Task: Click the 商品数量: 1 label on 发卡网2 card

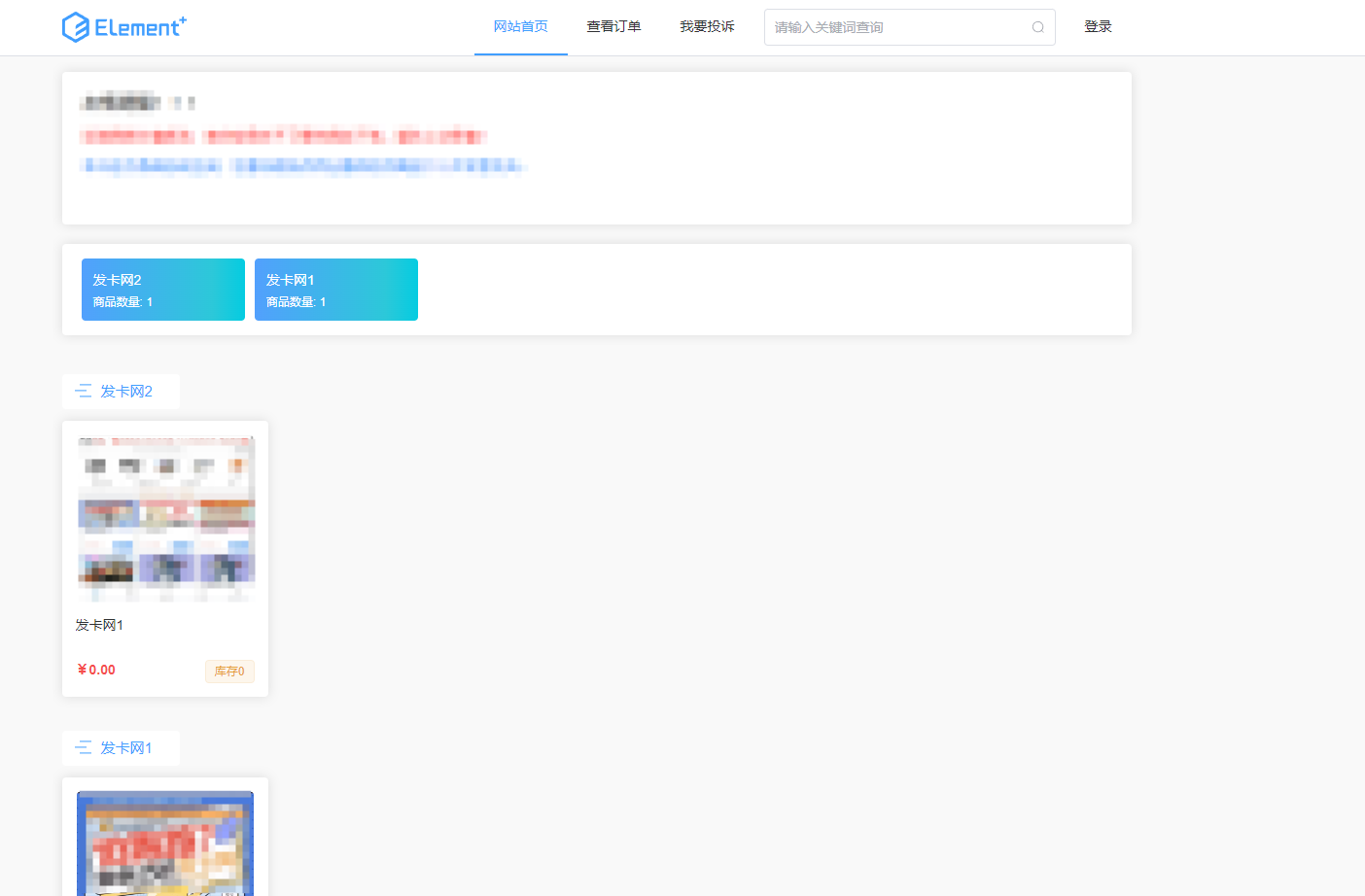Action: pyautogui.click(x=120, y=301)
